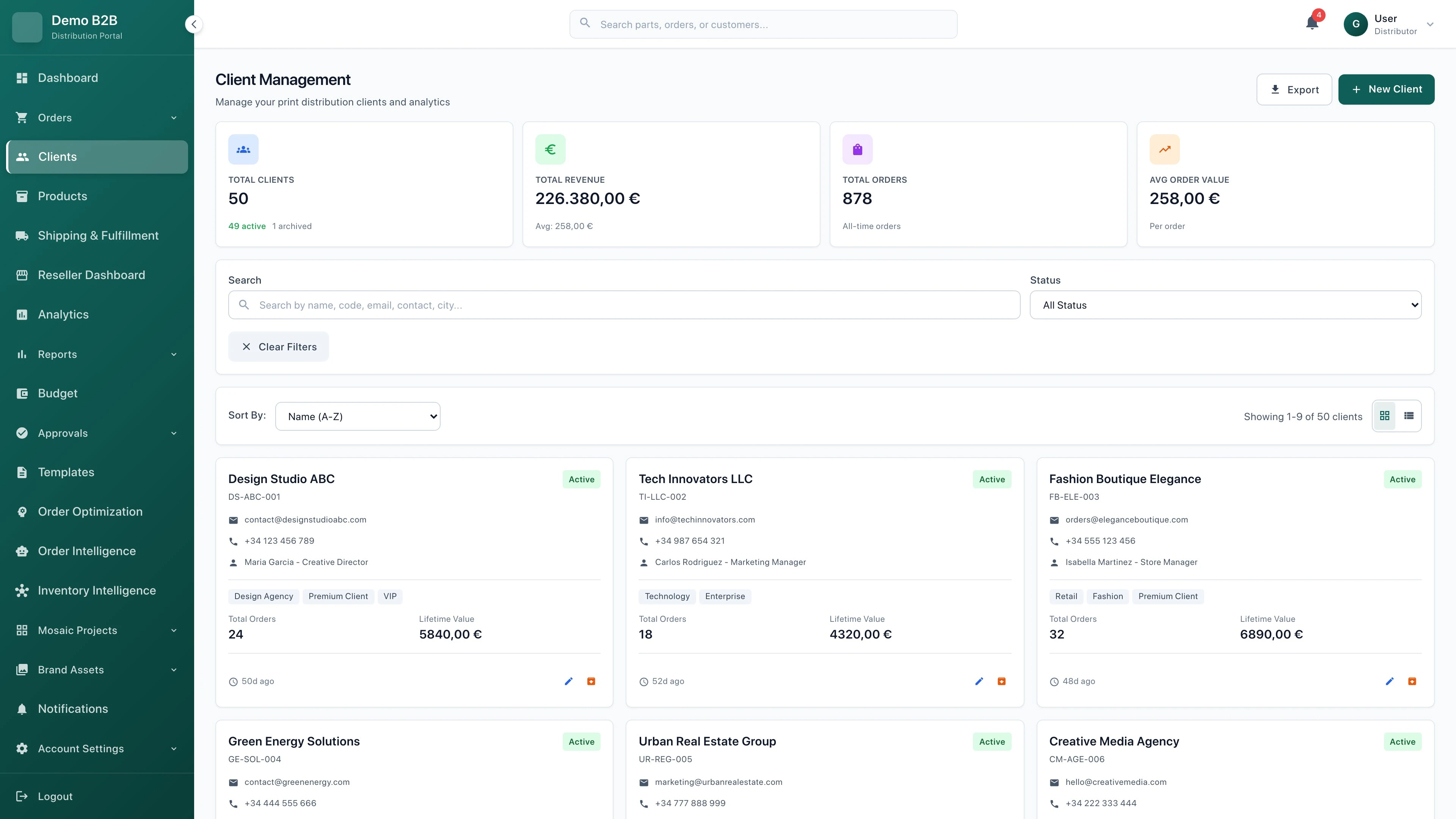Click the search magnifier in the top bar

(585, 24)
